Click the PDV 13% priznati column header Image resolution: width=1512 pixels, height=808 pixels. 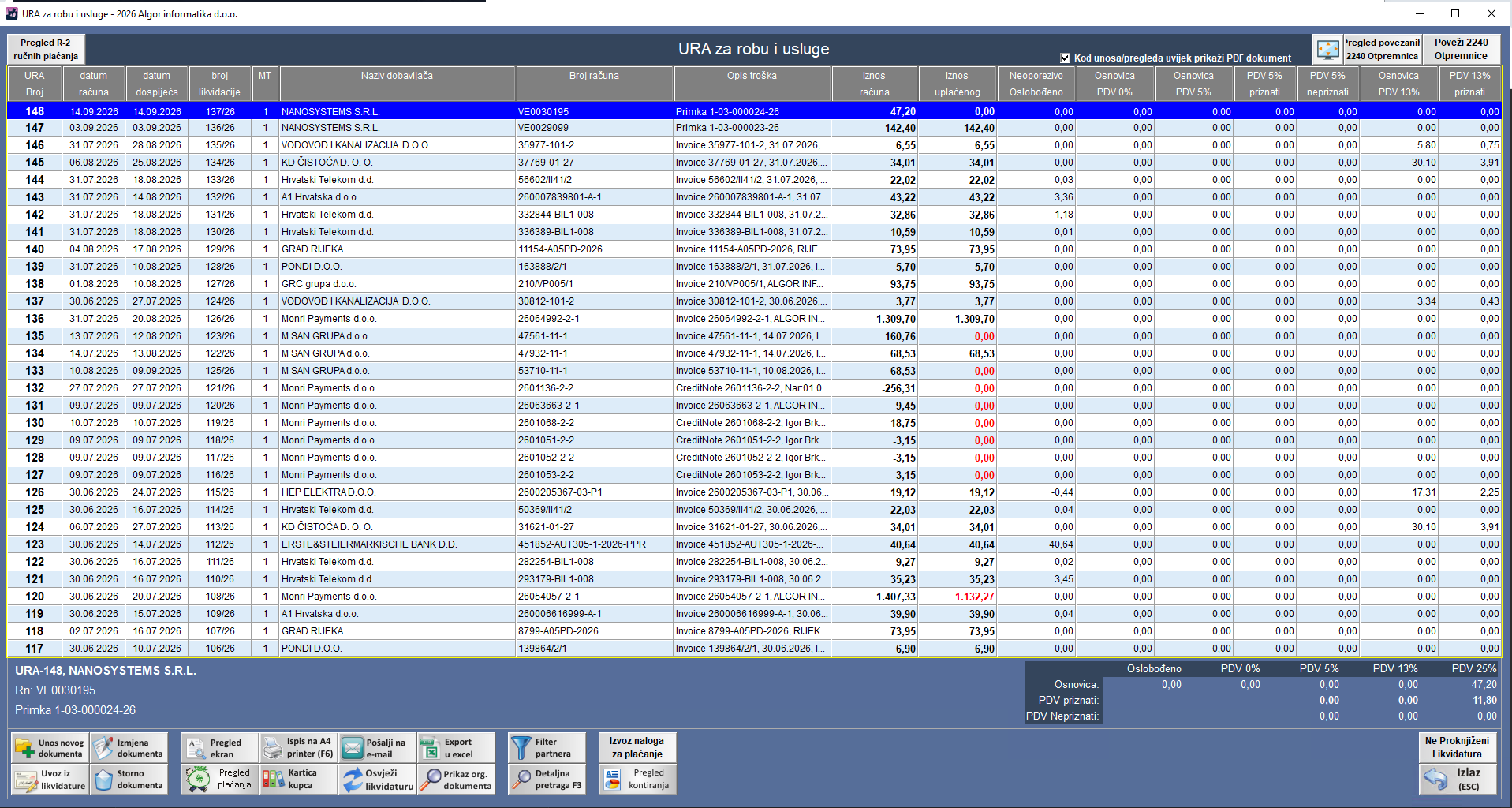pyautogui.click(x=1469, y=84)
